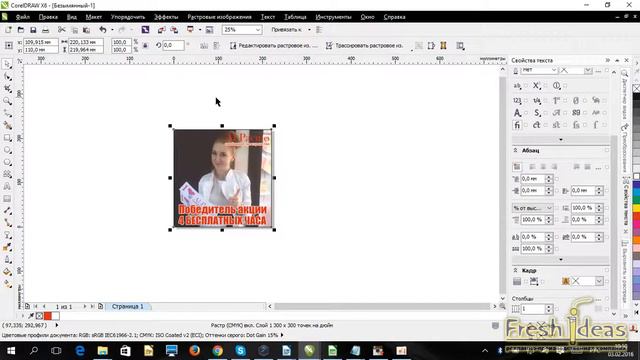This screenshot has width=640, height=360.
Task: Open Windows Start menu
Action: tap(11, 351)
